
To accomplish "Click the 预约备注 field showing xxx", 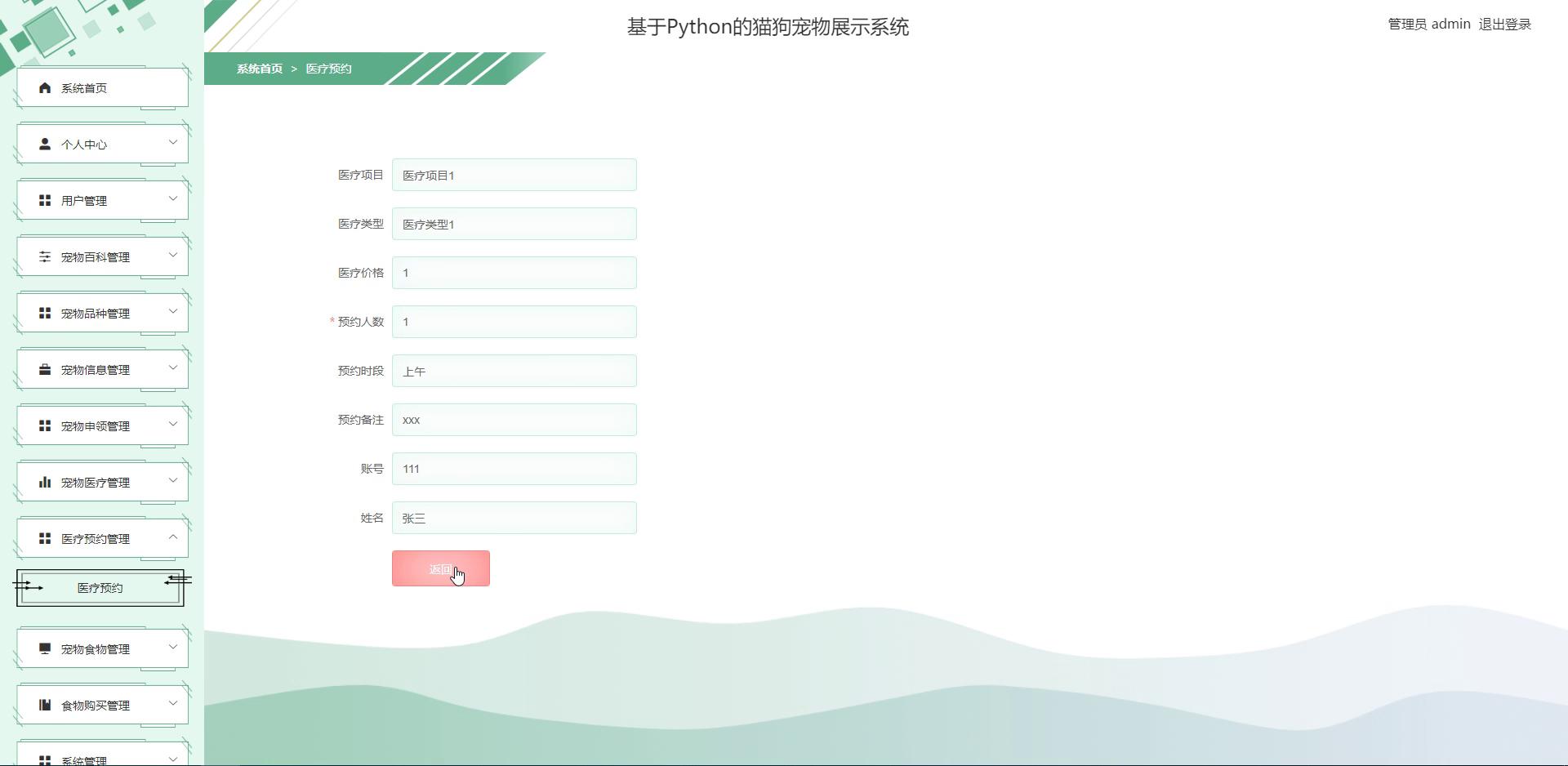I will pyautogui.click(x=514, y=420).
